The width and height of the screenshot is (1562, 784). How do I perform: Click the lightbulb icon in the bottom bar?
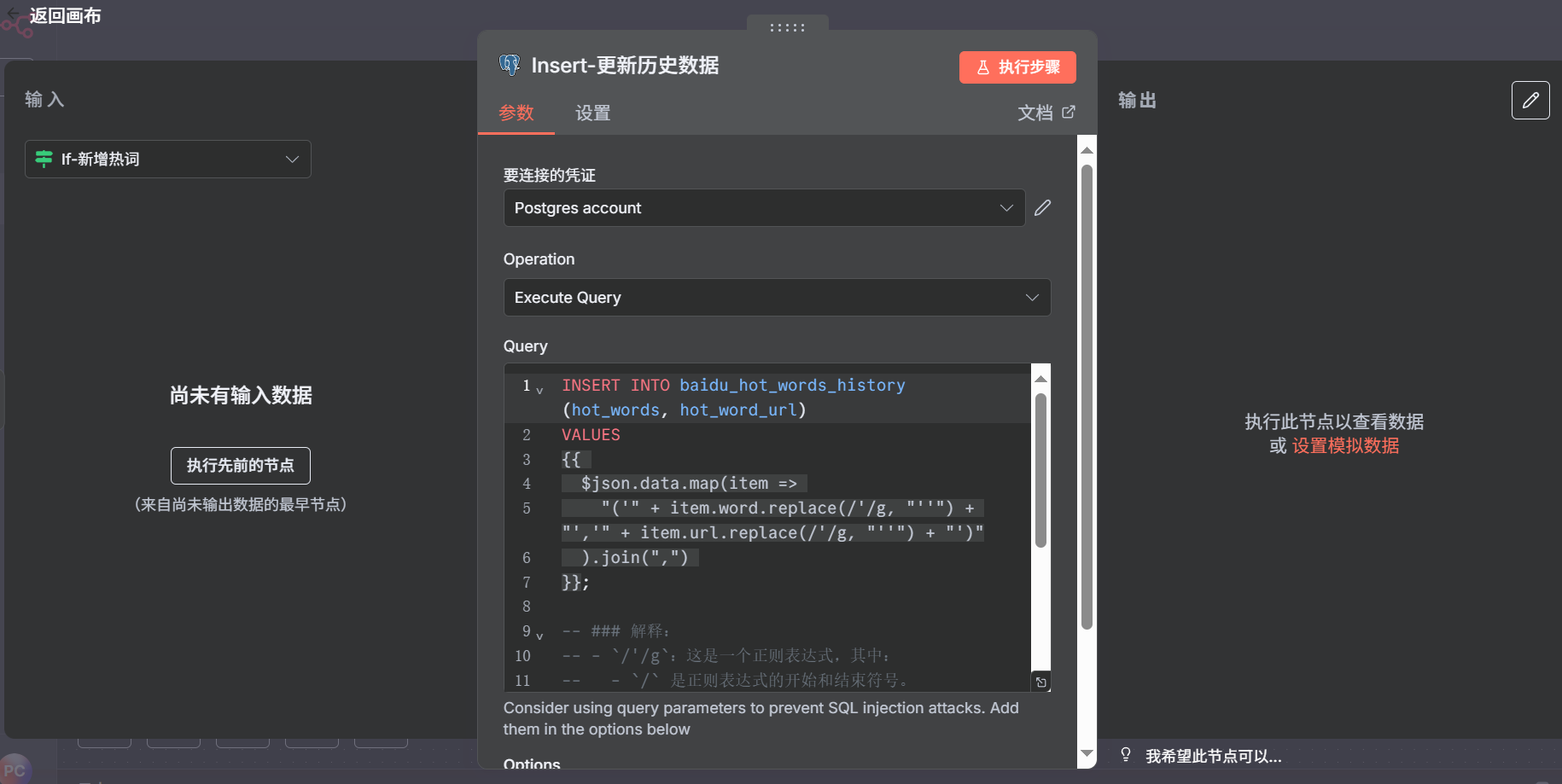(1126, 755)
